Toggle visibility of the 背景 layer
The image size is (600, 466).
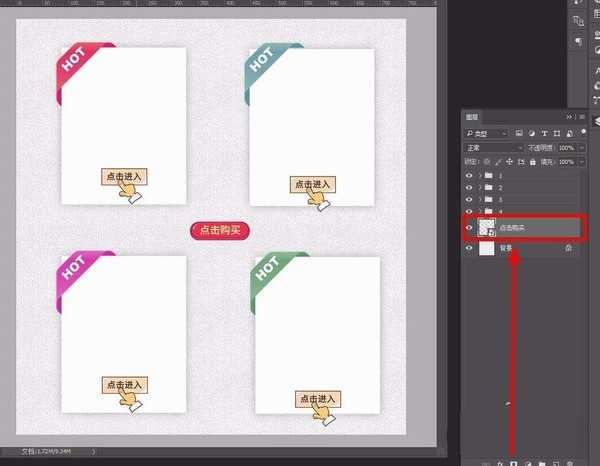(469, 248)
